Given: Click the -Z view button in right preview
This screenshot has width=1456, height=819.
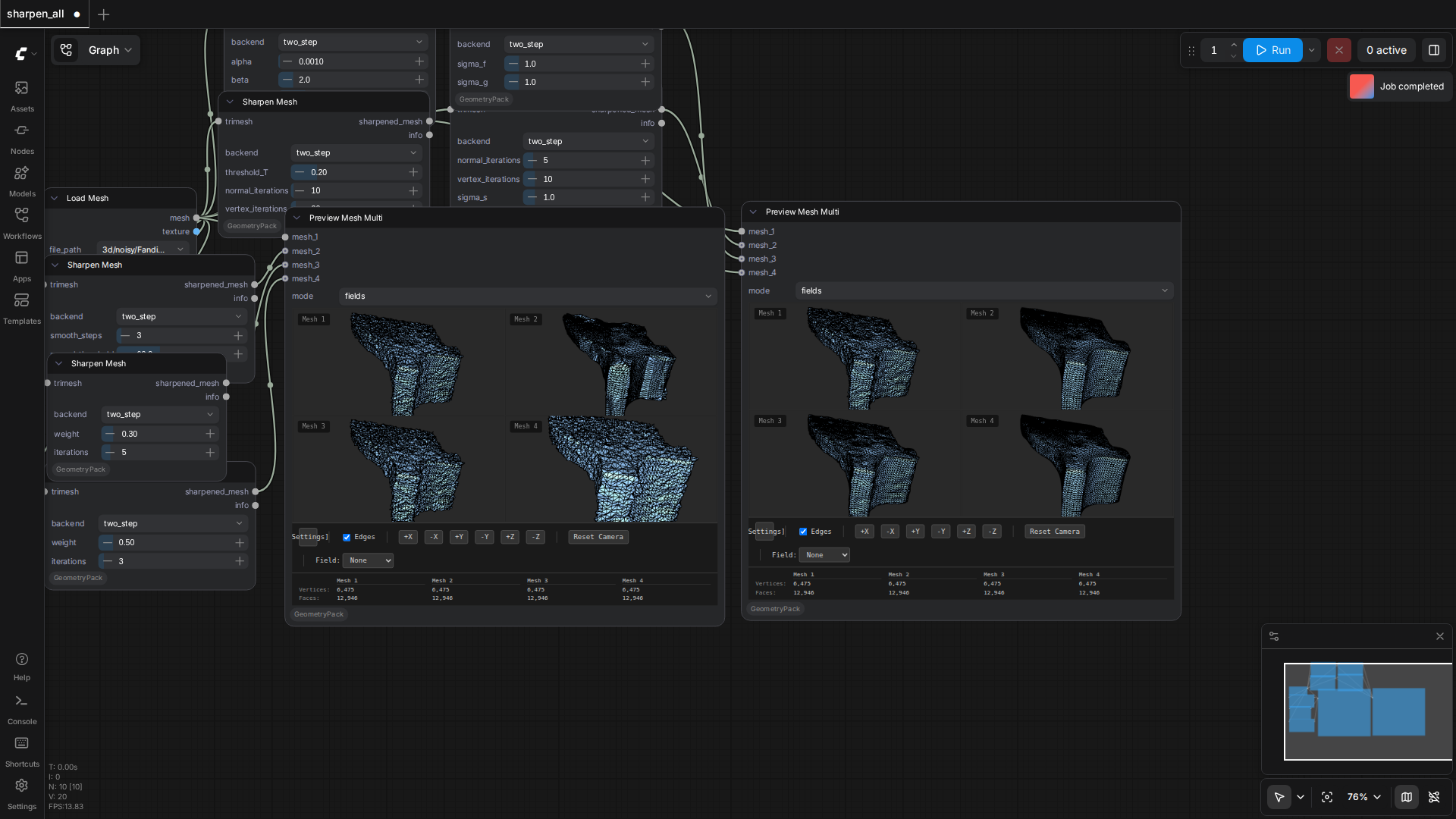Looking at the screenshot, I should 992,532.
